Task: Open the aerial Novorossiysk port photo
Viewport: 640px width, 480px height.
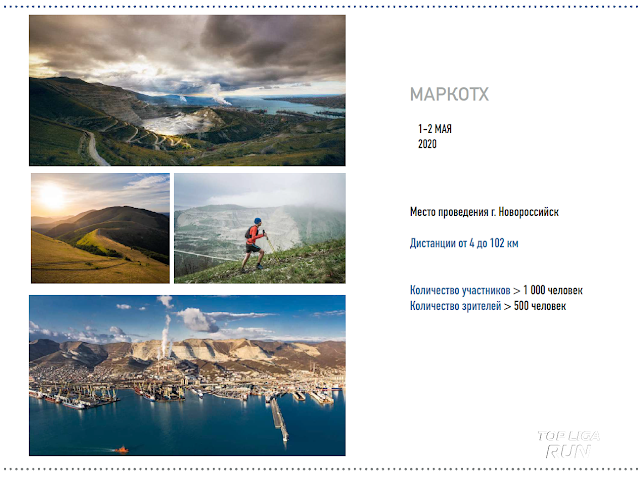Action: pyautogui.click(x=187, y=375)
